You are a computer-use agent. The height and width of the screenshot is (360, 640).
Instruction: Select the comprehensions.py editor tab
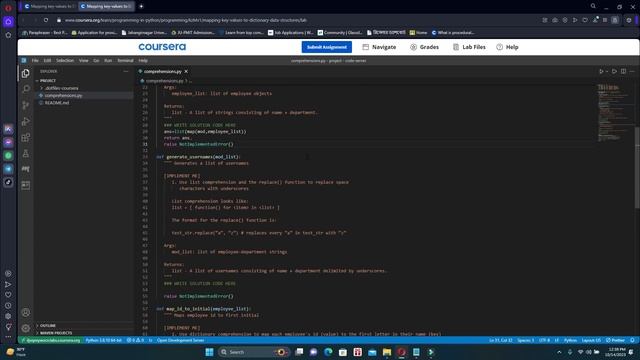162,71
